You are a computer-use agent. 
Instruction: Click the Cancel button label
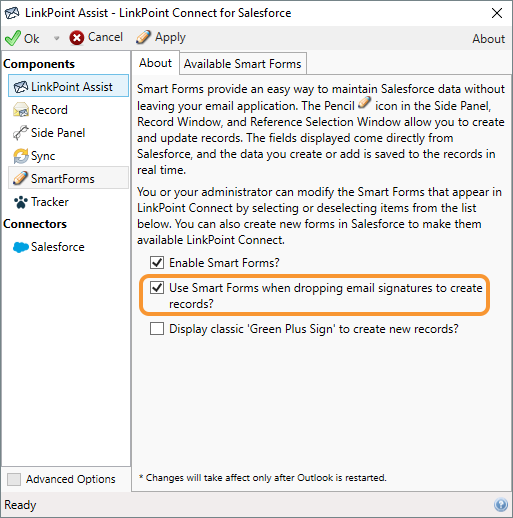pos(105,37)
